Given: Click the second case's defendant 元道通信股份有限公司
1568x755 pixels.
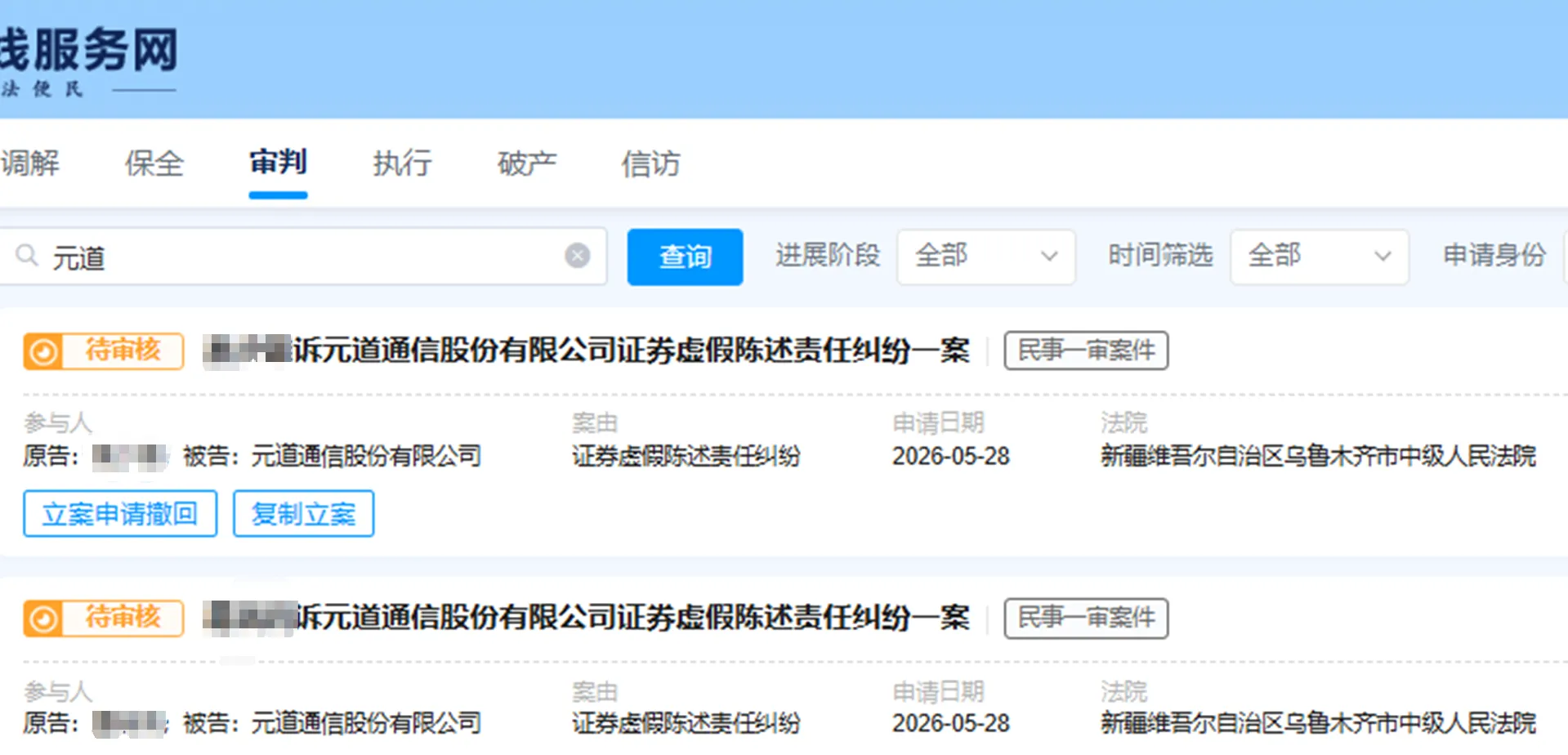Looking at the screenshot, I should pyautogui.click(x=365, y=723).
